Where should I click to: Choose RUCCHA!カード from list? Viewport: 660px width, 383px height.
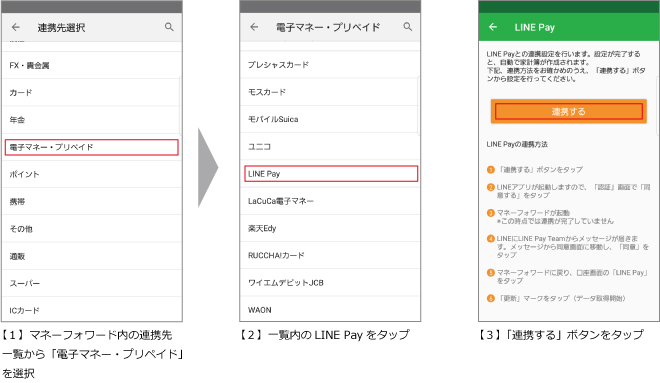click(330, 255)
